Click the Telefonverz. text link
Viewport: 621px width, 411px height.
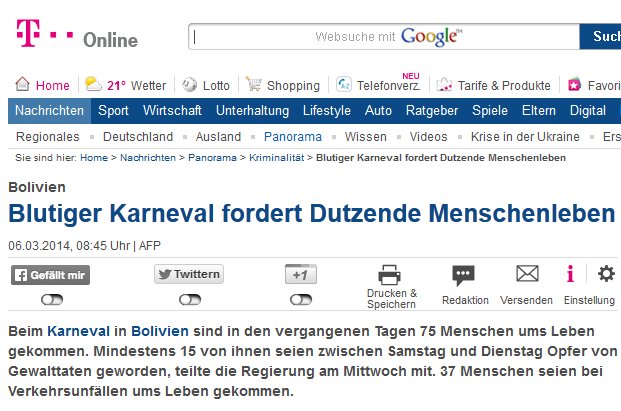(x=389, y=86)
